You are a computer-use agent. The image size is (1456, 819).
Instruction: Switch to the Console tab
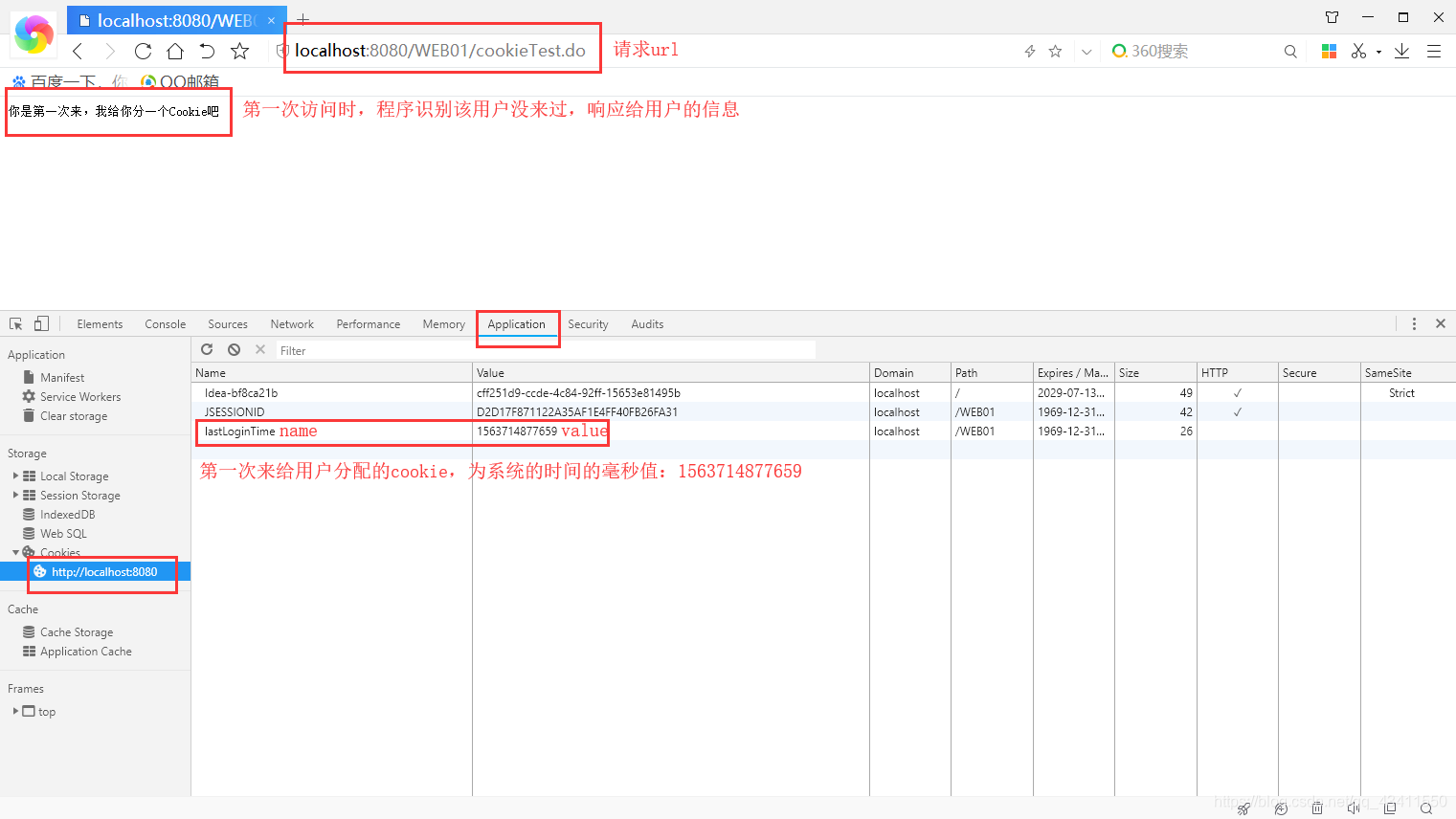pos(166,324)
